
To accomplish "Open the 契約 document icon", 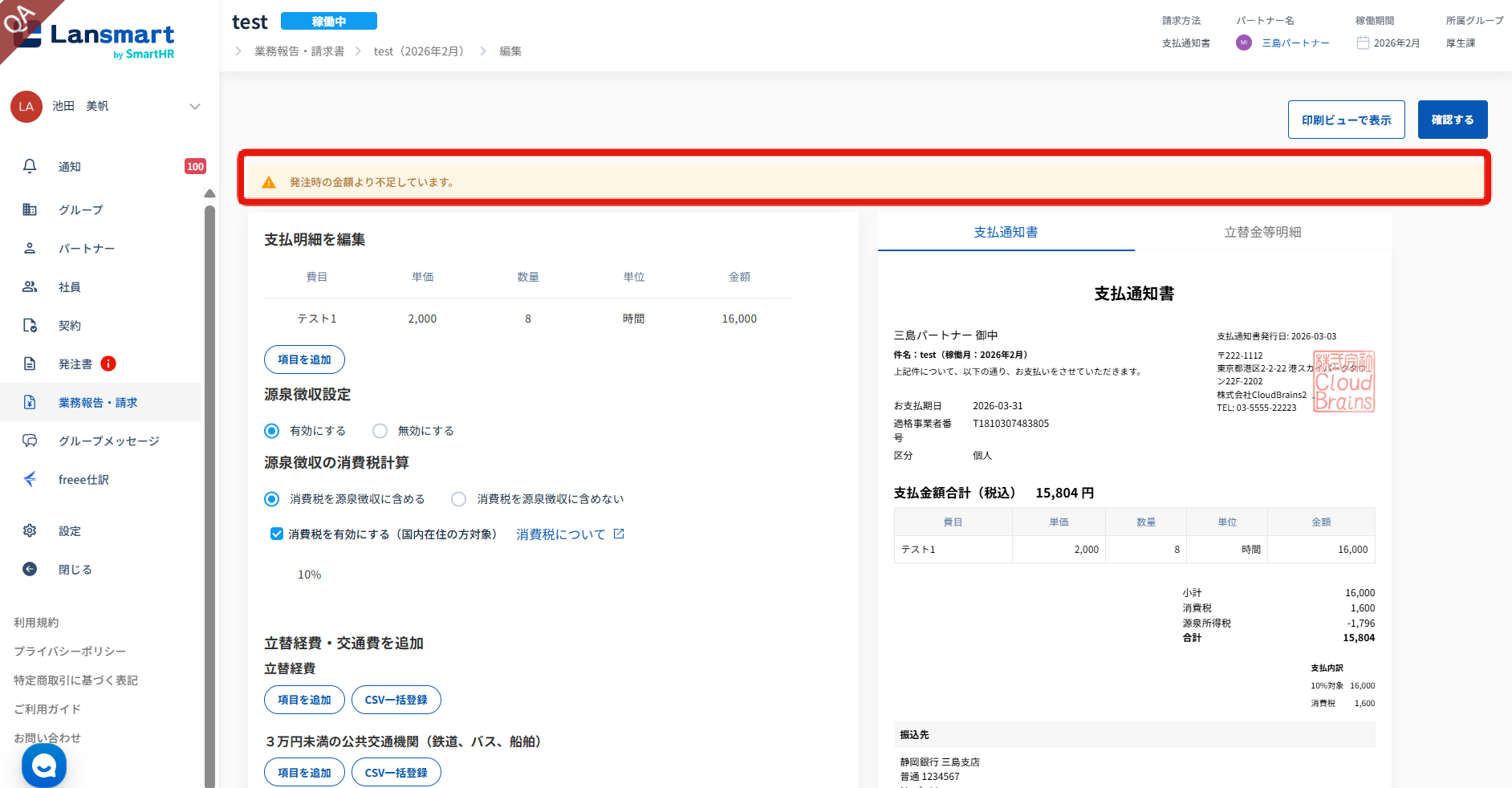I will tap(30, 325).
